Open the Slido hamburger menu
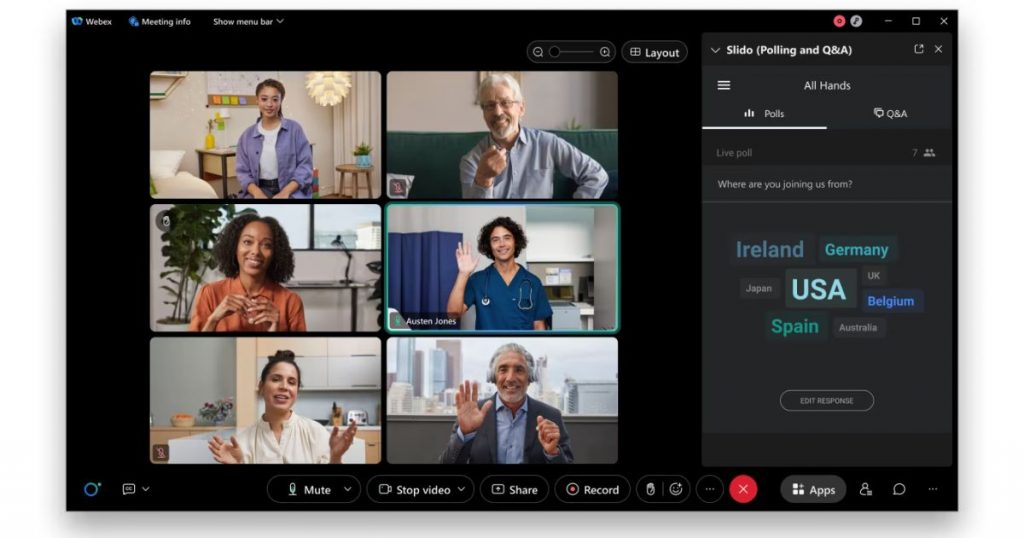Image resolution: width=1024 pixels, height=538 pixels. 724,85
